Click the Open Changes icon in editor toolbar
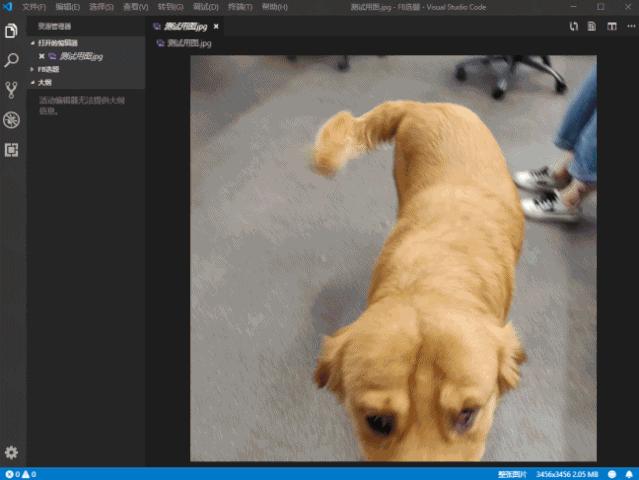This screenshot has width=639, height=480. [573, 27]
